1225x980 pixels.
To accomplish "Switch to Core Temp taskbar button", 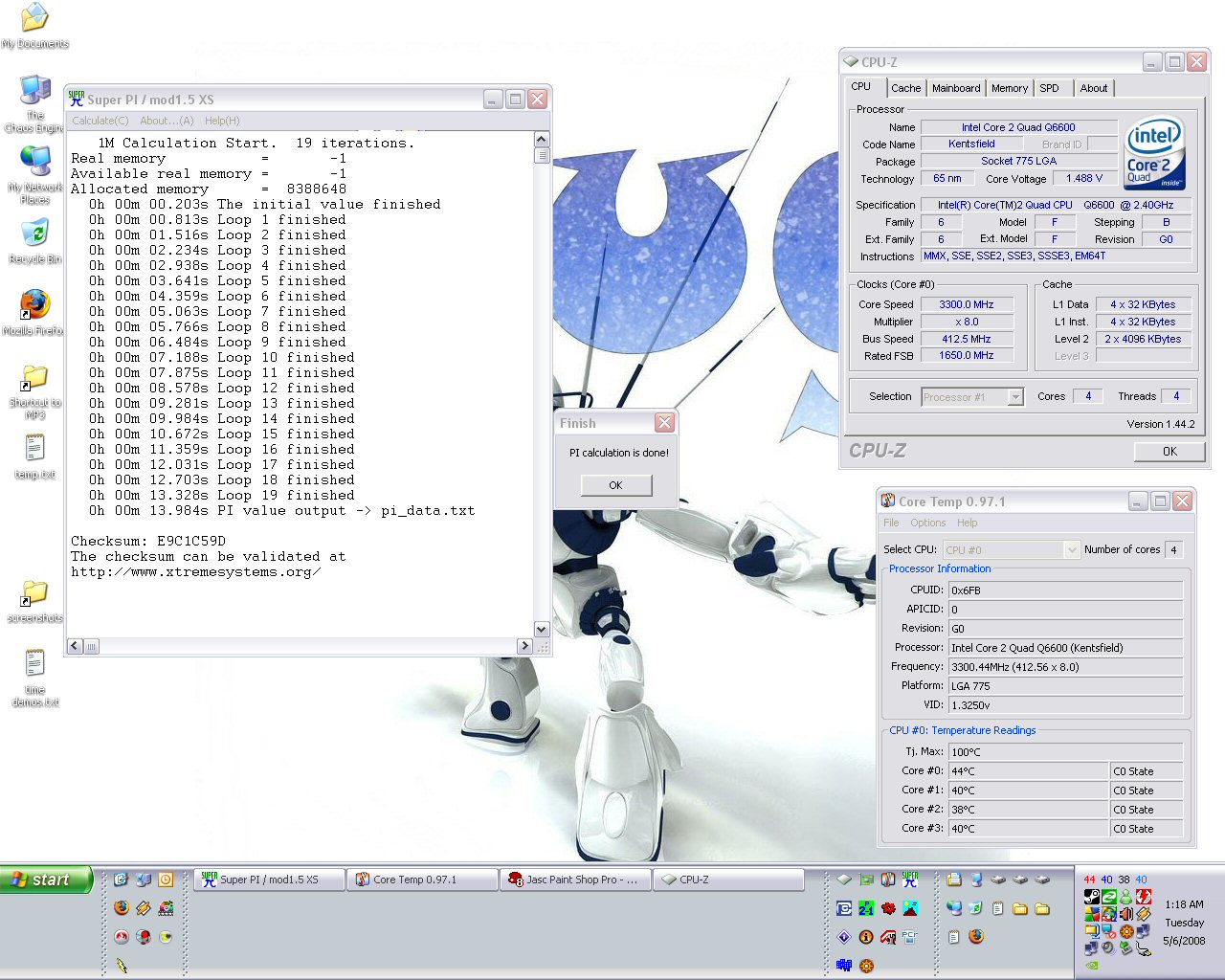I will click(x=423, y=880).
